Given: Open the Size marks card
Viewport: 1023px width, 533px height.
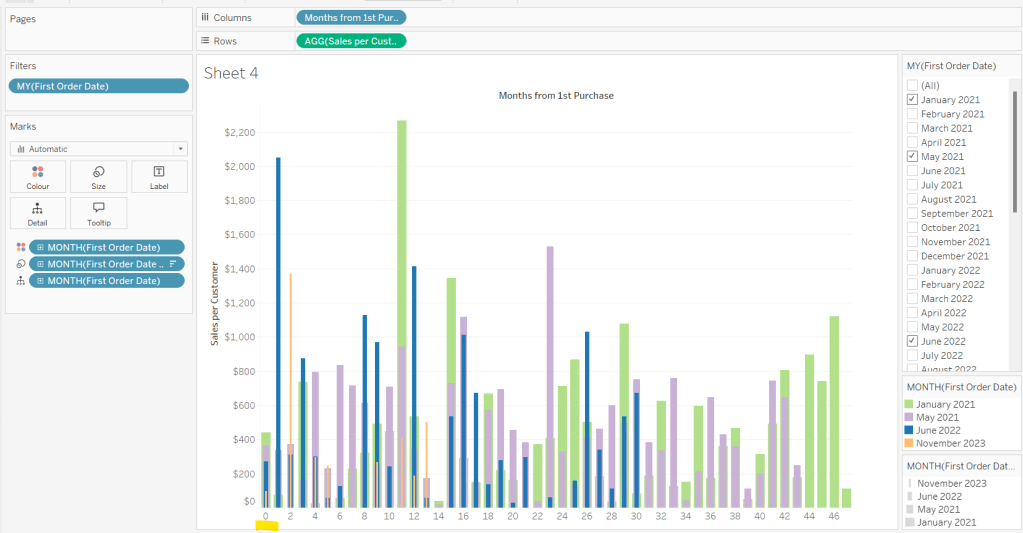Looking at the screenshot, I should click(98, 177).
